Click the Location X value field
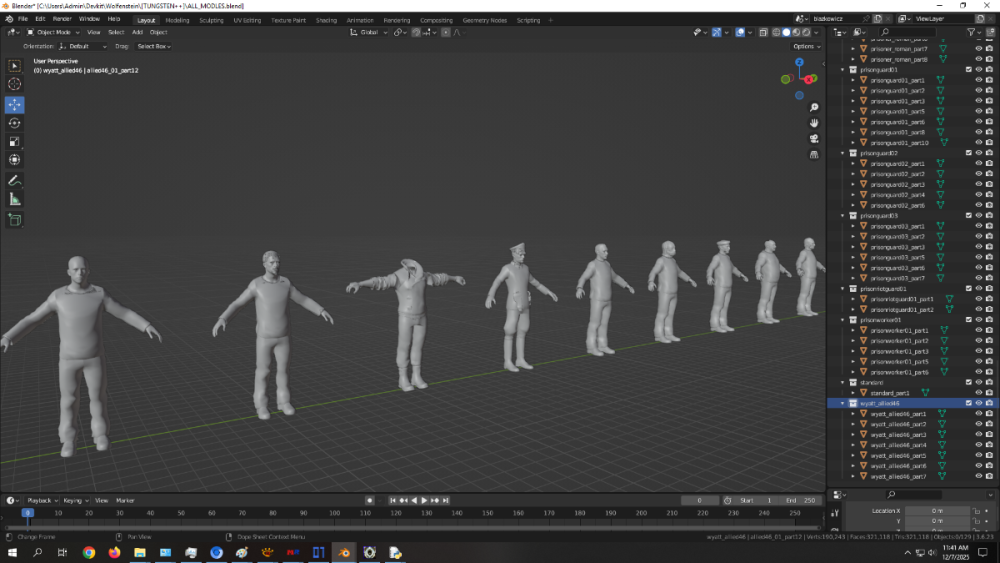This screenshot has width=1000, height=563. (937, 511)
